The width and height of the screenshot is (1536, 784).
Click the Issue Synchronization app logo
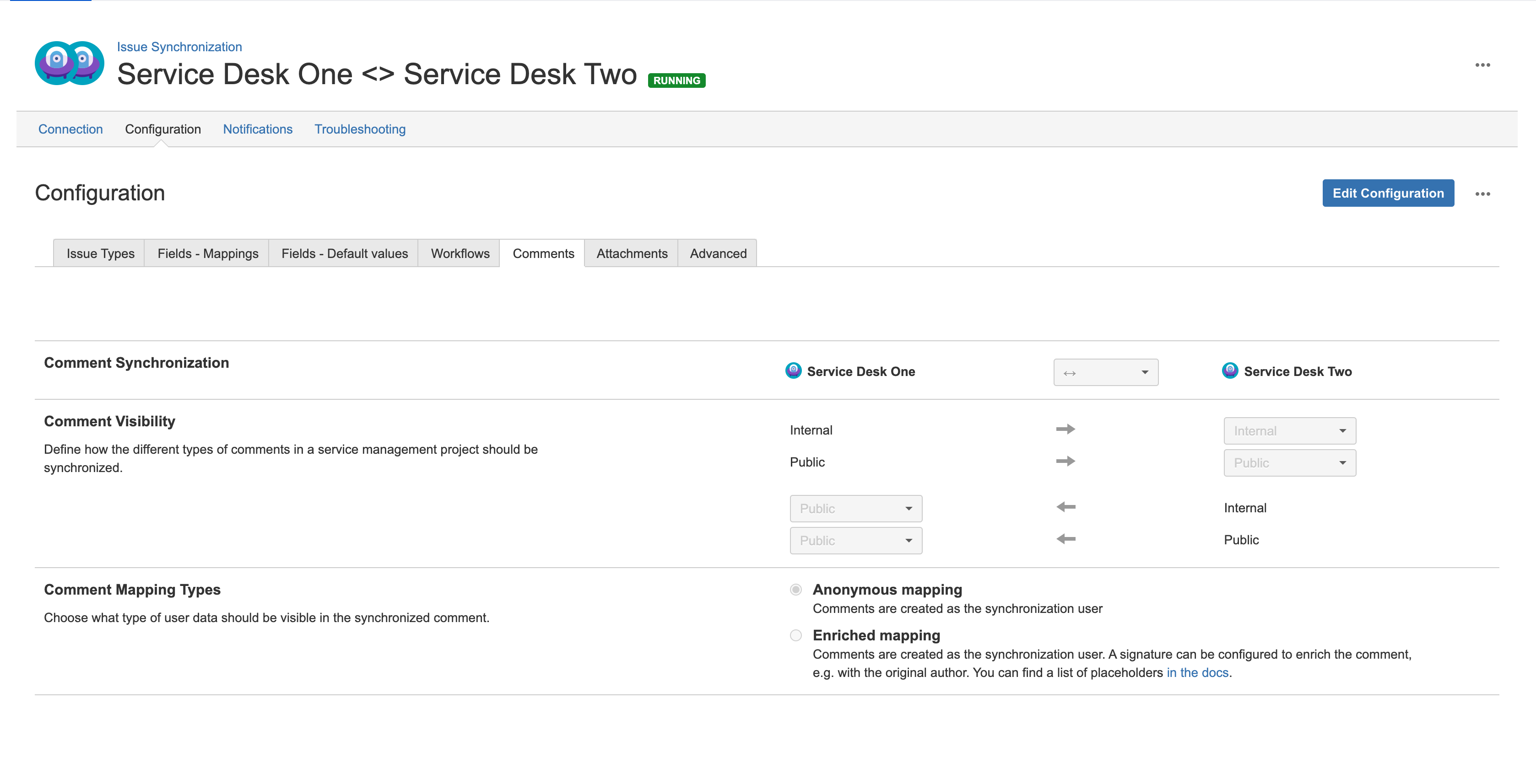pos(69,63)
